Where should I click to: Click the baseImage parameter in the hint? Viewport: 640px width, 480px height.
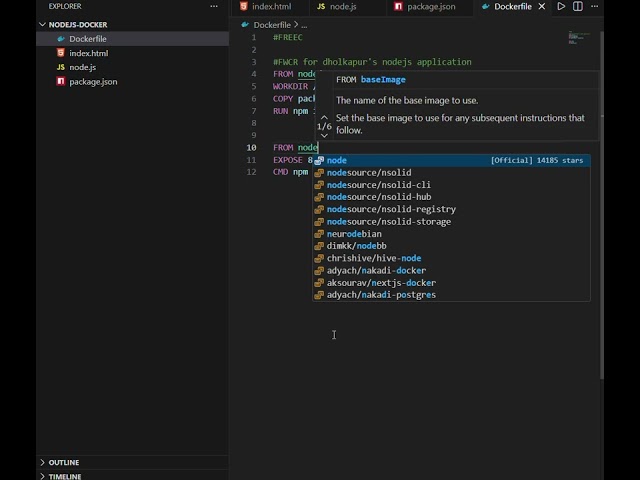[x=383, y=80]
